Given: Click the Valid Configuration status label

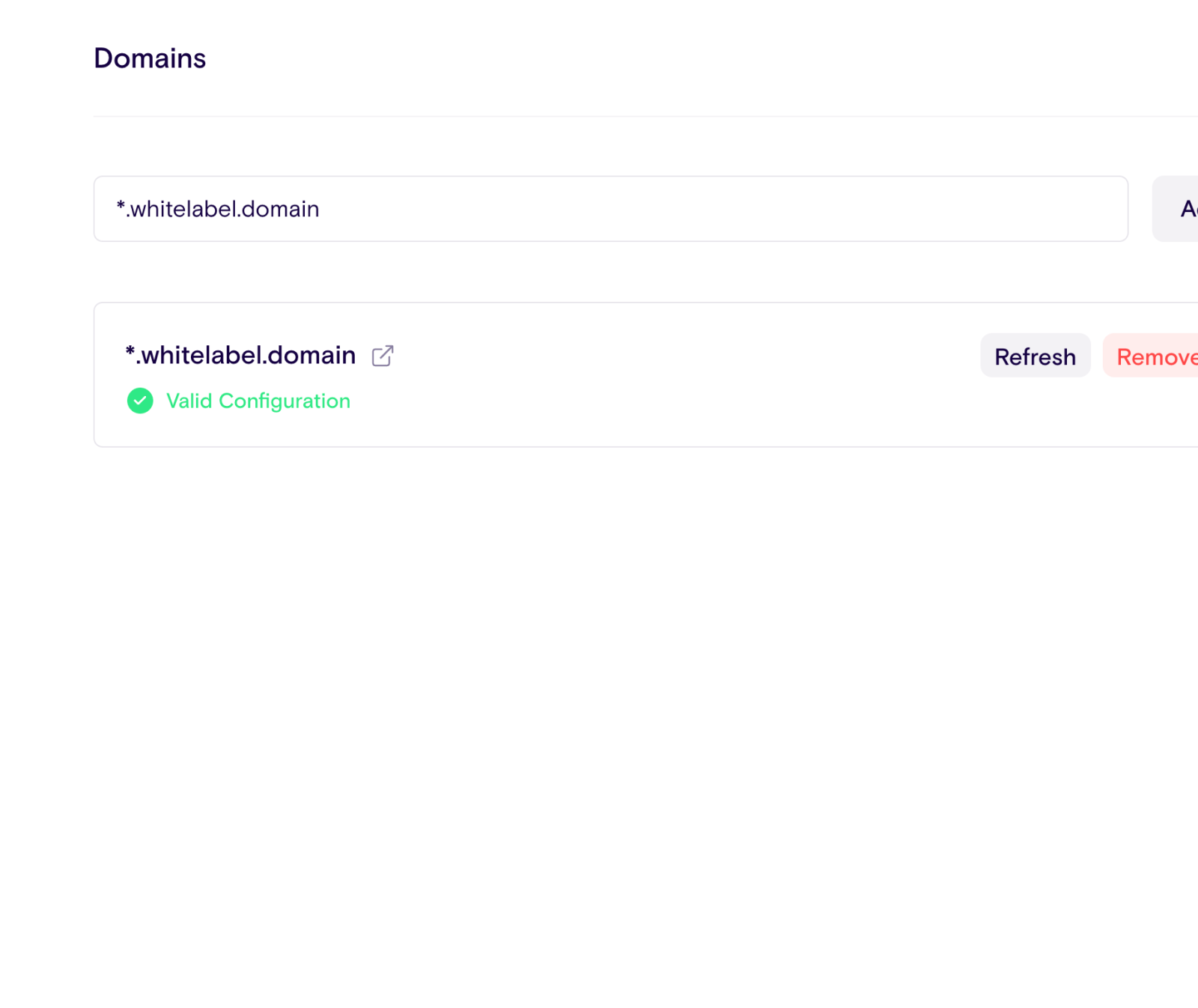Looking at the screenshot, I should (x=258, y=401).
